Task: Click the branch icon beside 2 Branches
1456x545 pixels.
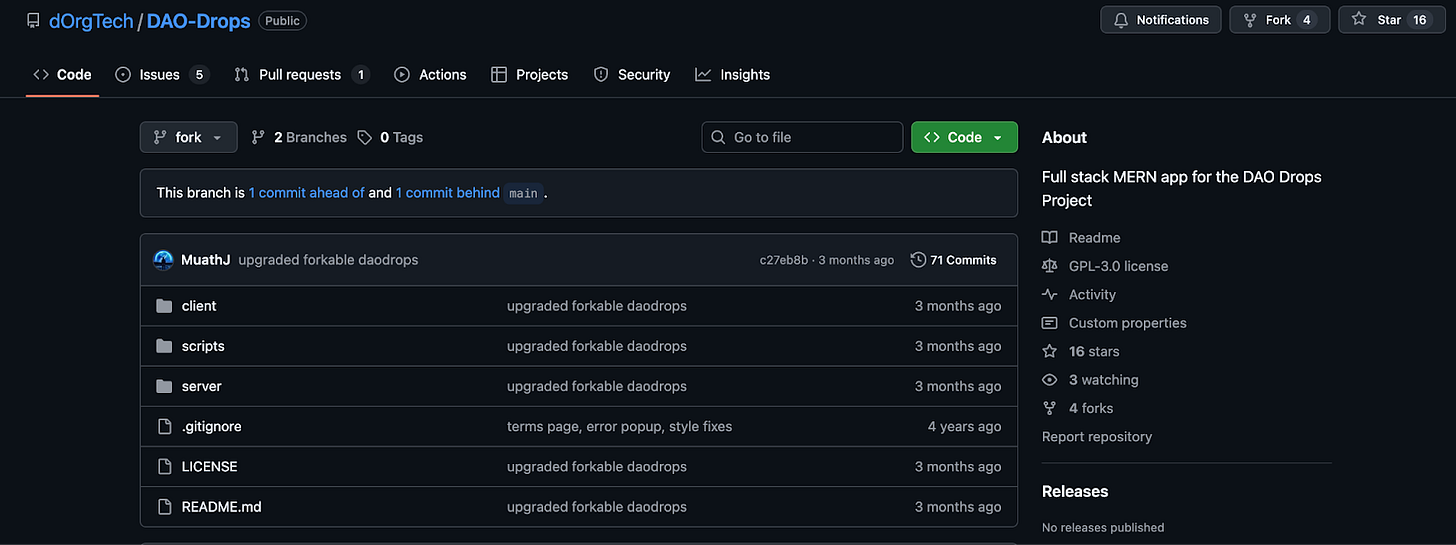Action: click(x=259, y=137)
